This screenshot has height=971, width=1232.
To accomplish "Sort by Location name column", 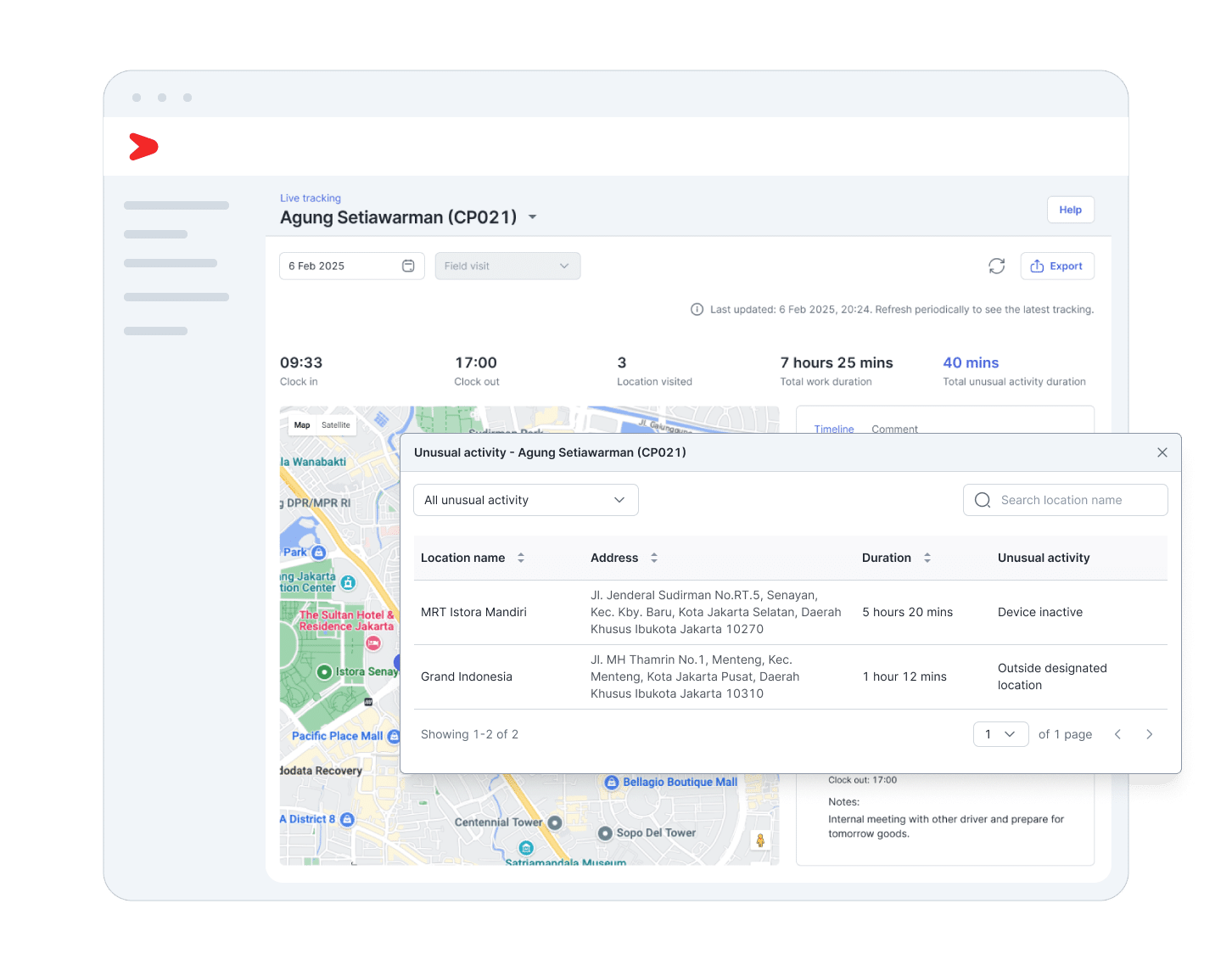I will point(521,558).
